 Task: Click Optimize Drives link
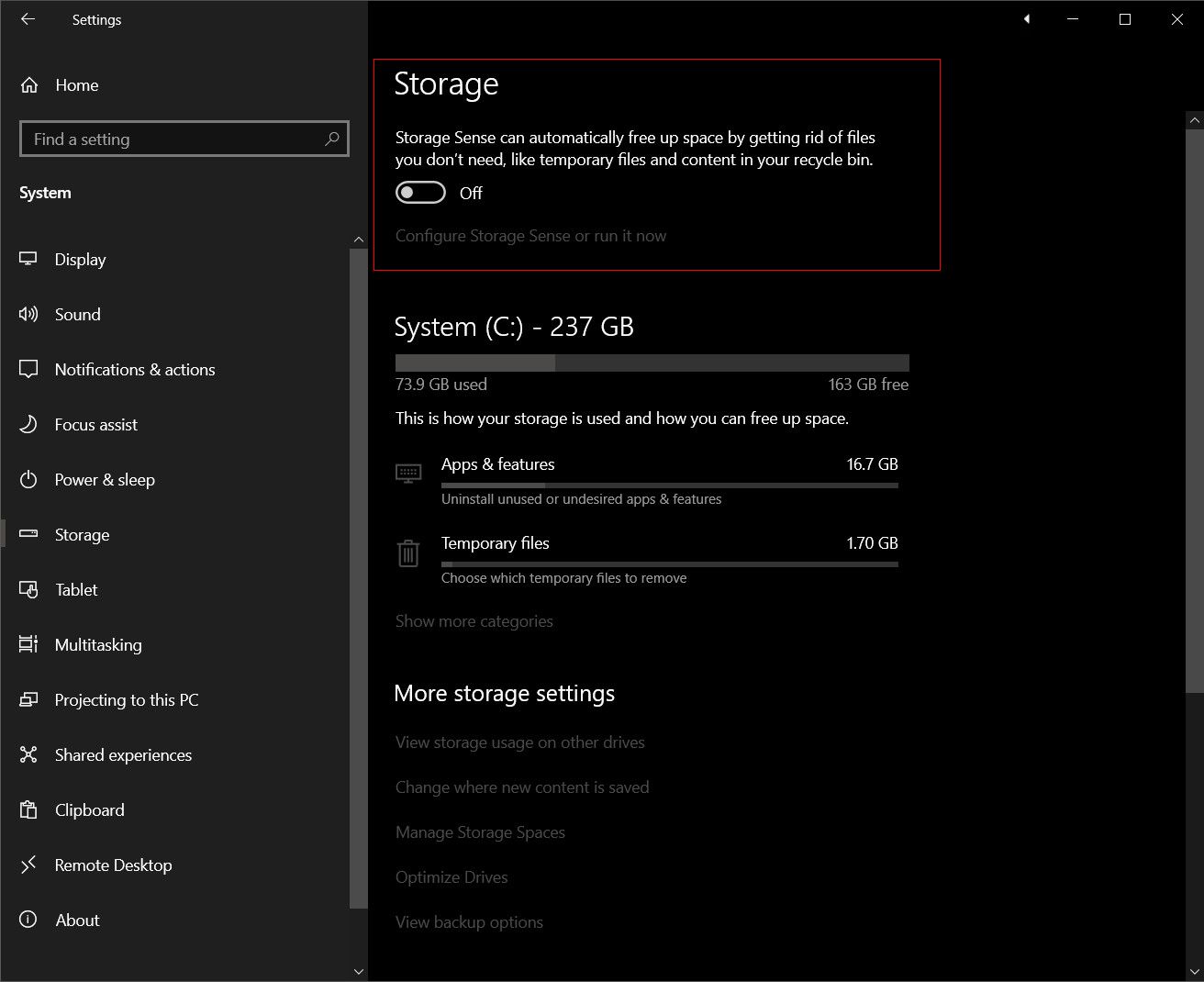pos(451,877)
